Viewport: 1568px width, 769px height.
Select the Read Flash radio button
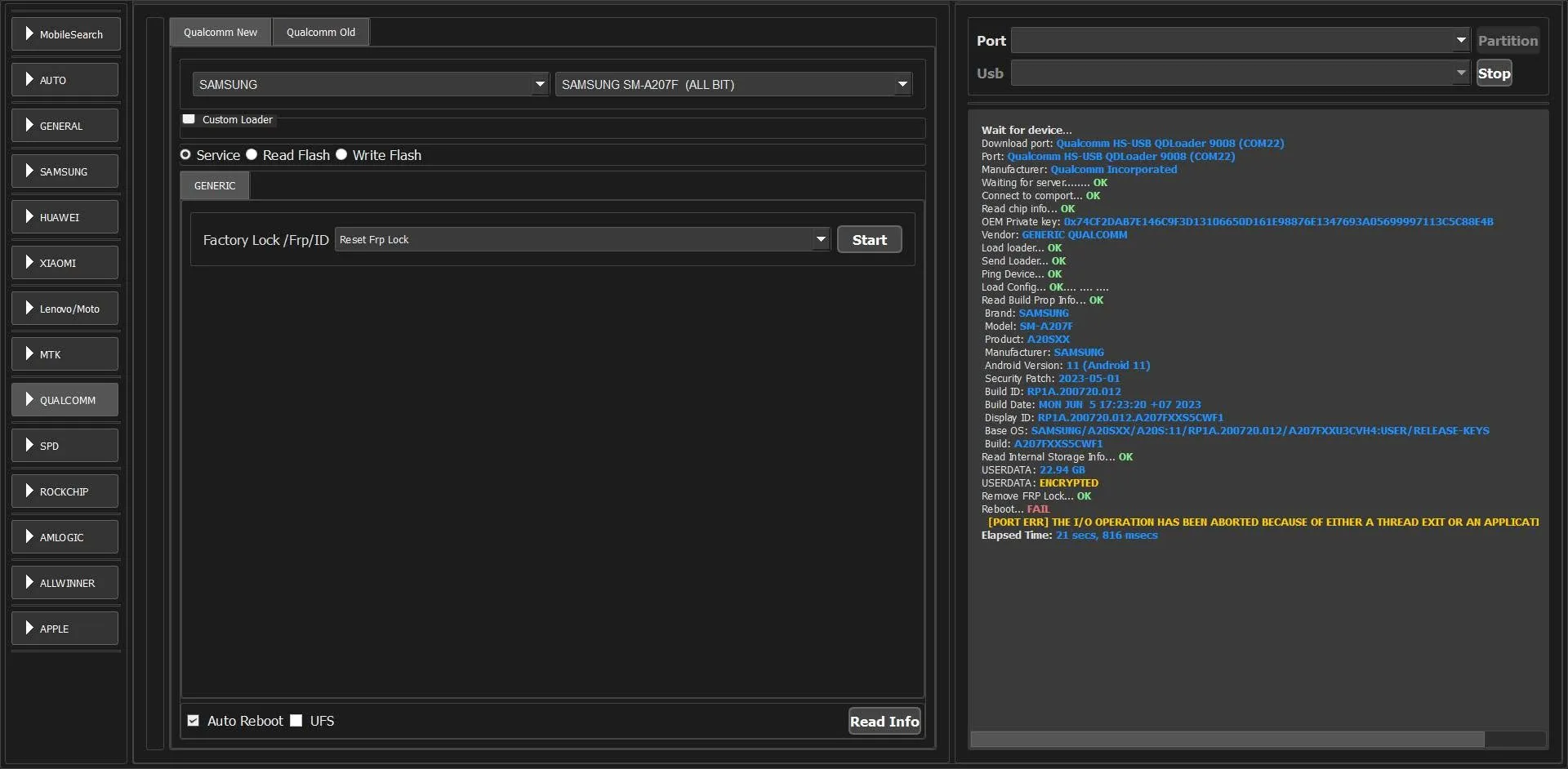tap(252, 155)
